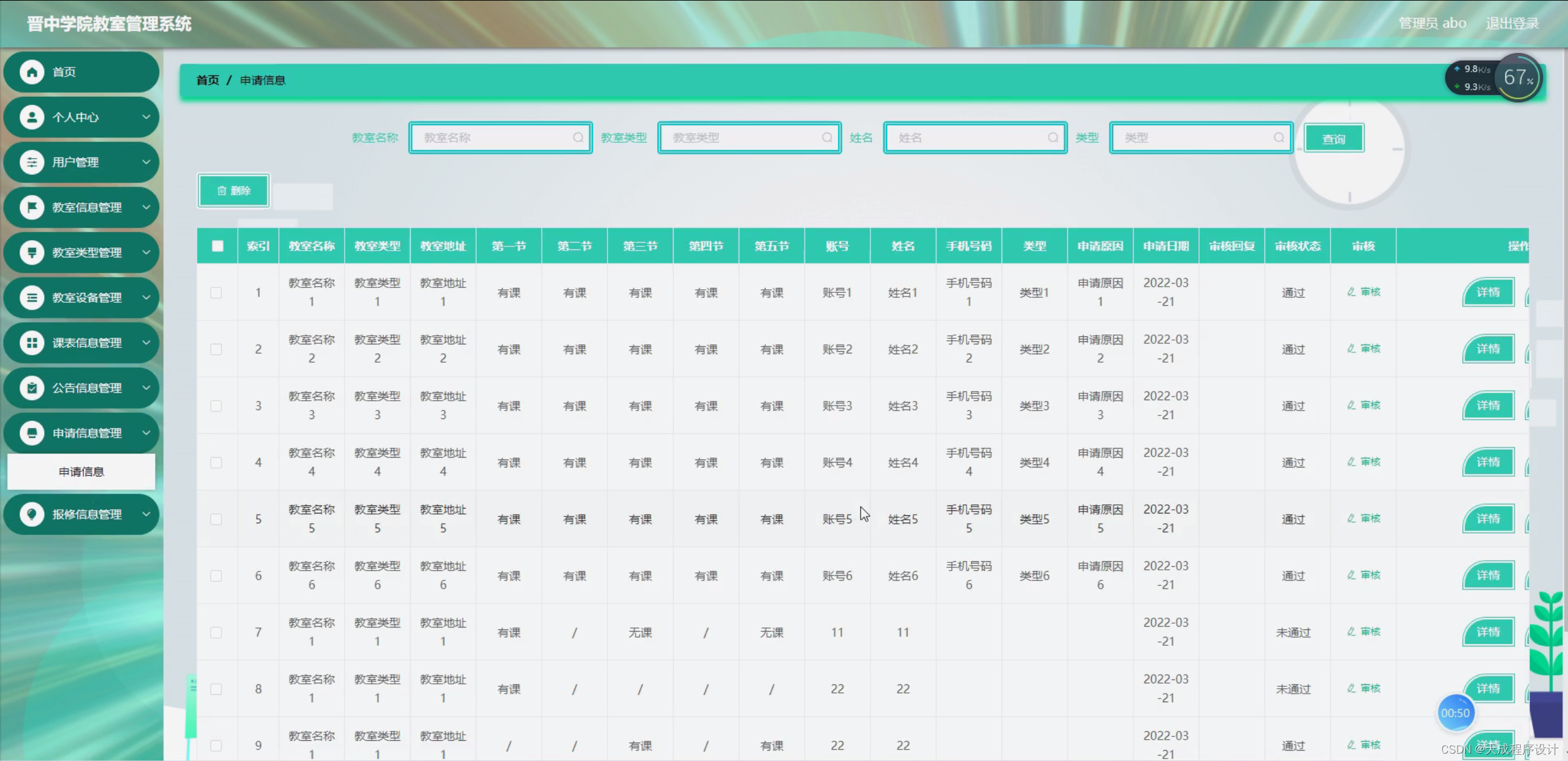Click the grid icon for 课表信息管理

point(32,343)
